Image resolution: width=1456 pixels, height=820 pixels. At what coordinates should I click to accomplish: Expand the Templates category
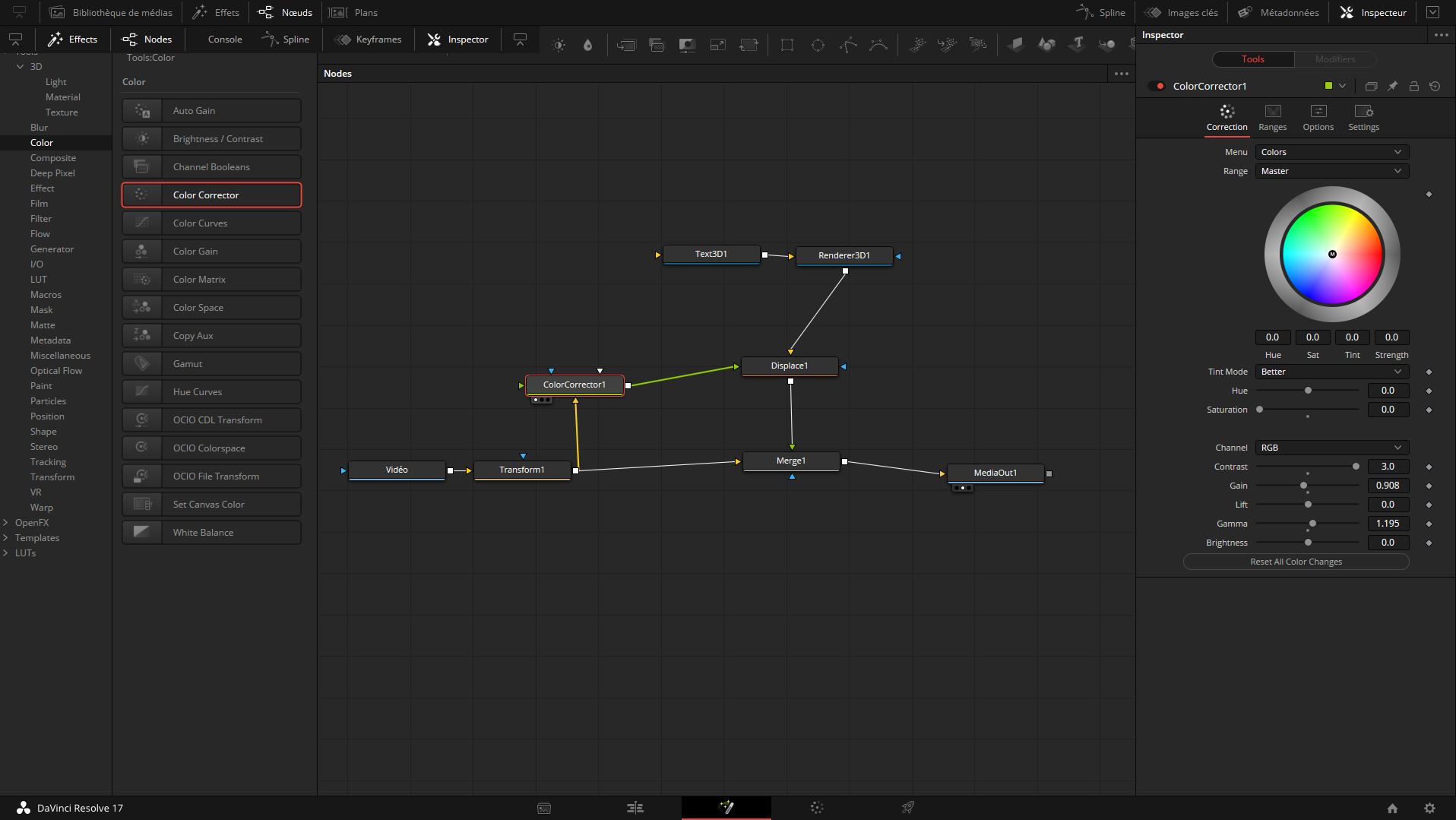[6, 538]
